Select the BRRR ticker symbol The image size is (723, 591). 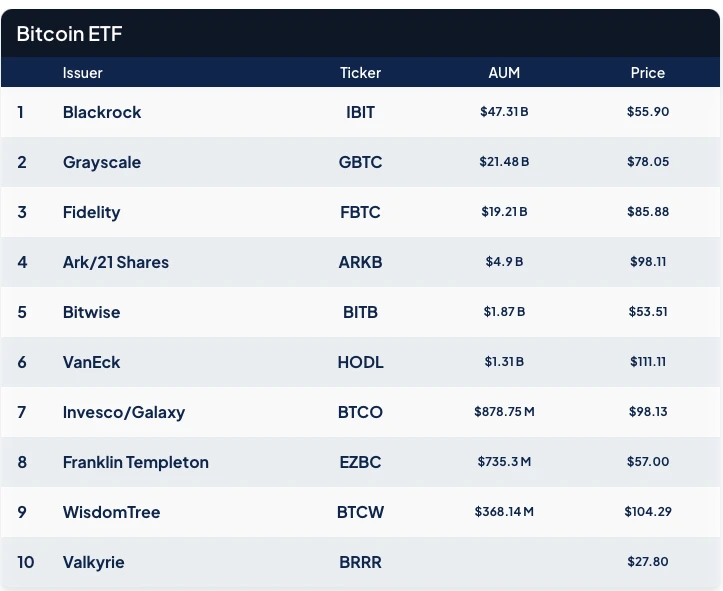(x=360, y=562)
